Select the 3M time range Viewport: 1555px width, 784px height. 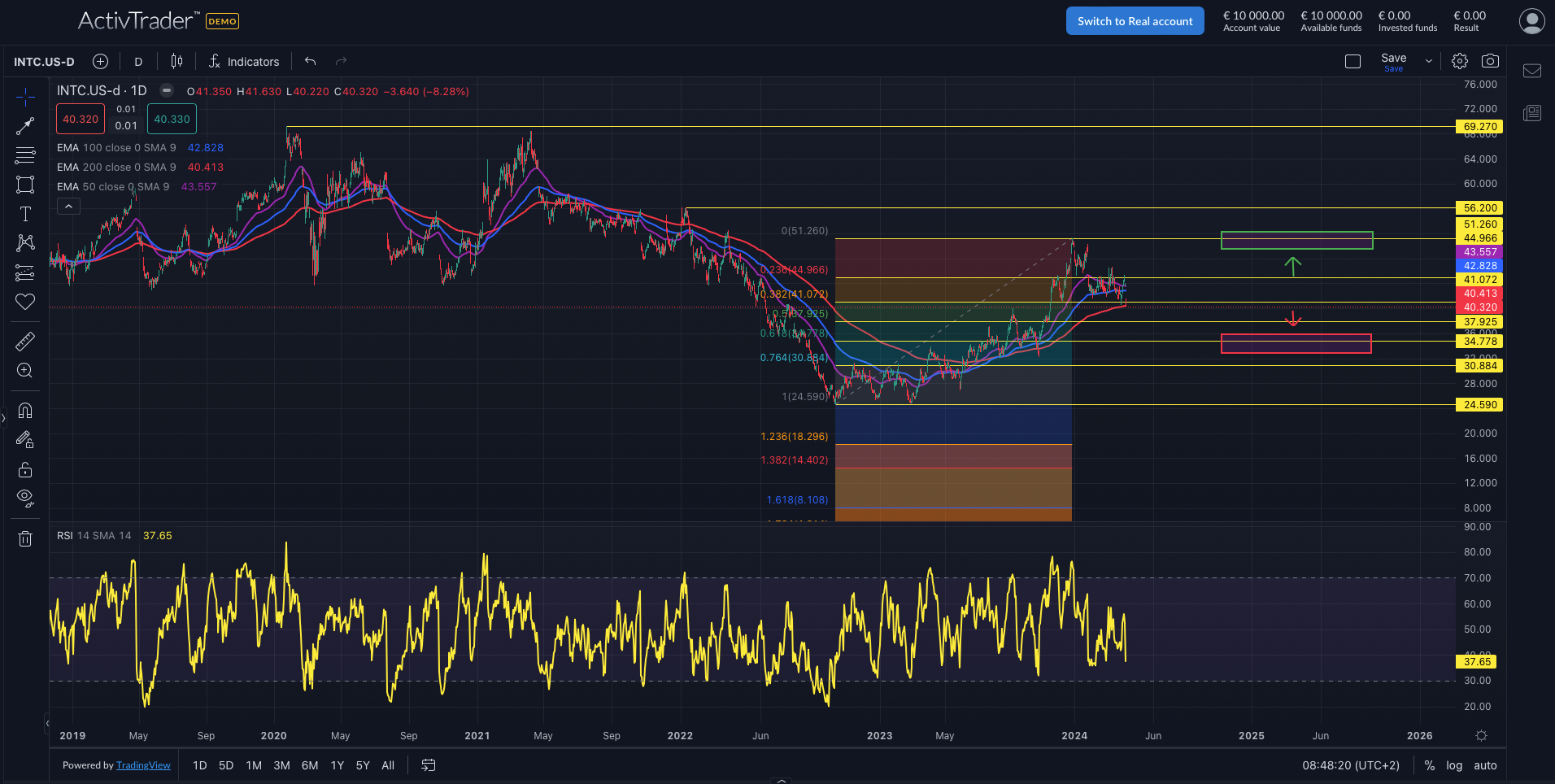(x=281, y=765)
